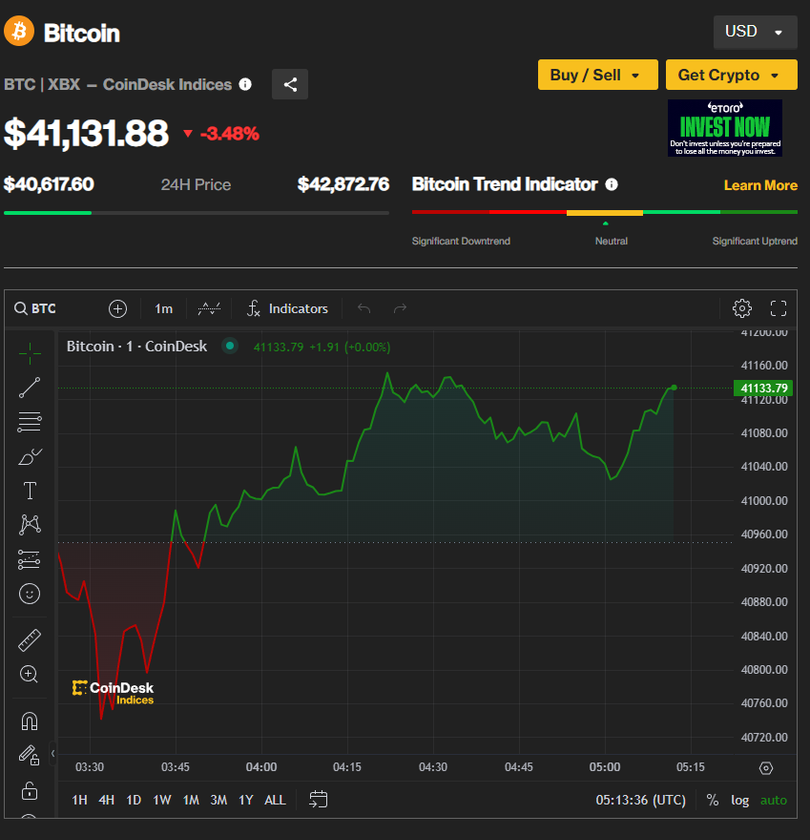Toggle percent scale on chart
Image resolution: width=810 pixels, height=840 pixels.
pyautogui.click(x=712, y=800)
